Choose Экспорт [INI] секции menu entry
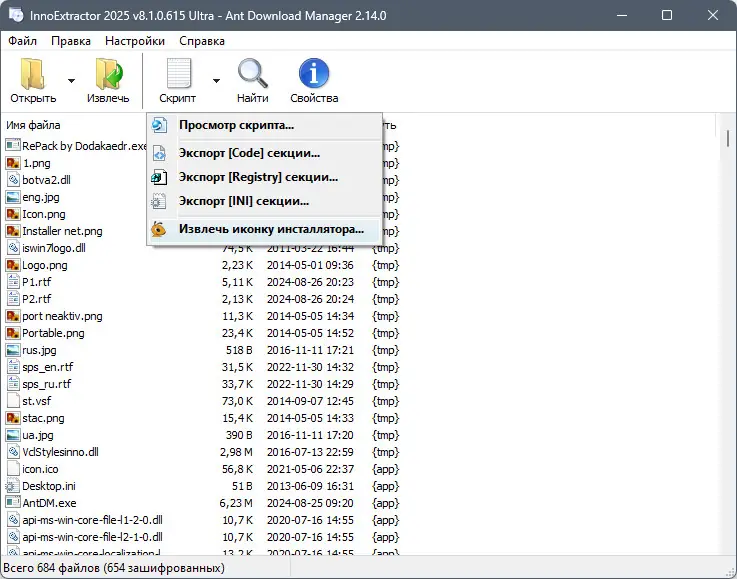This screenshot has width=737, height=579. (243, 201)
